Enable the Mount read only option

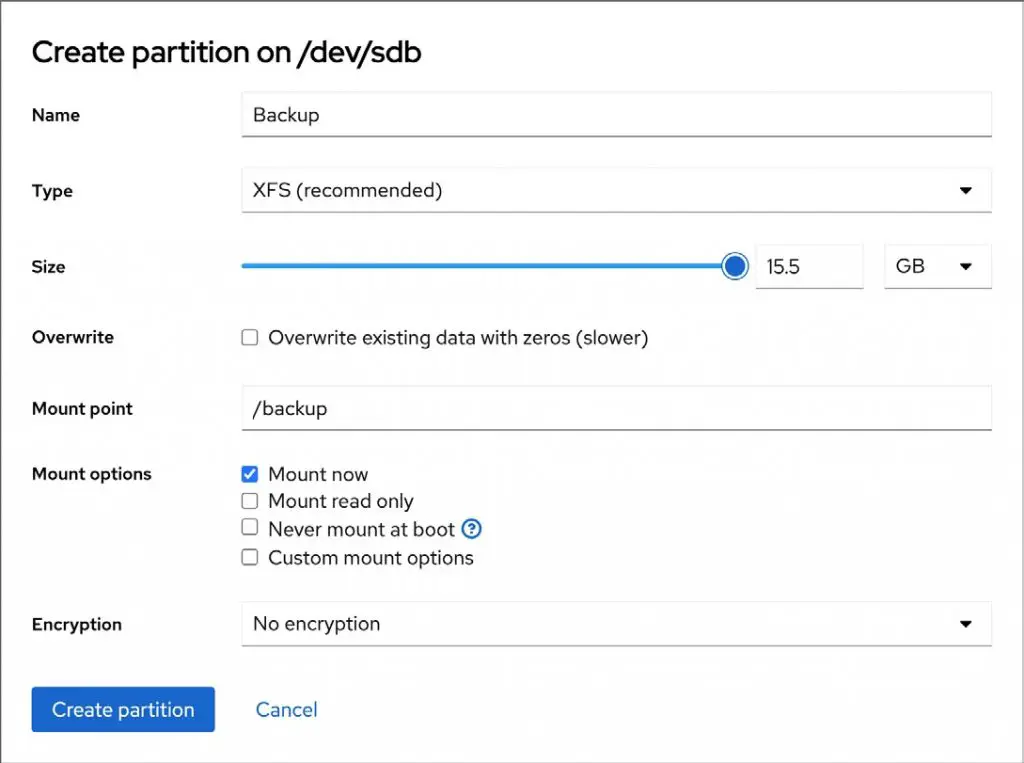[x=250, y=501]
